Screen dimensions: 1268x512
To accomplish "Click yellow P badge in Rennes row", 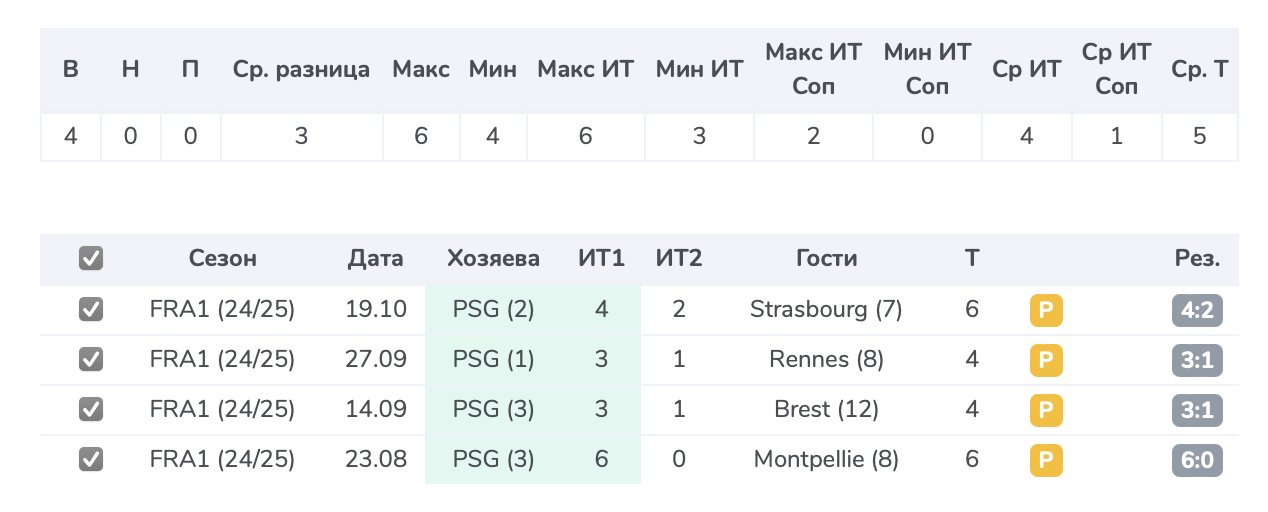I will (x=1046, y=360).
